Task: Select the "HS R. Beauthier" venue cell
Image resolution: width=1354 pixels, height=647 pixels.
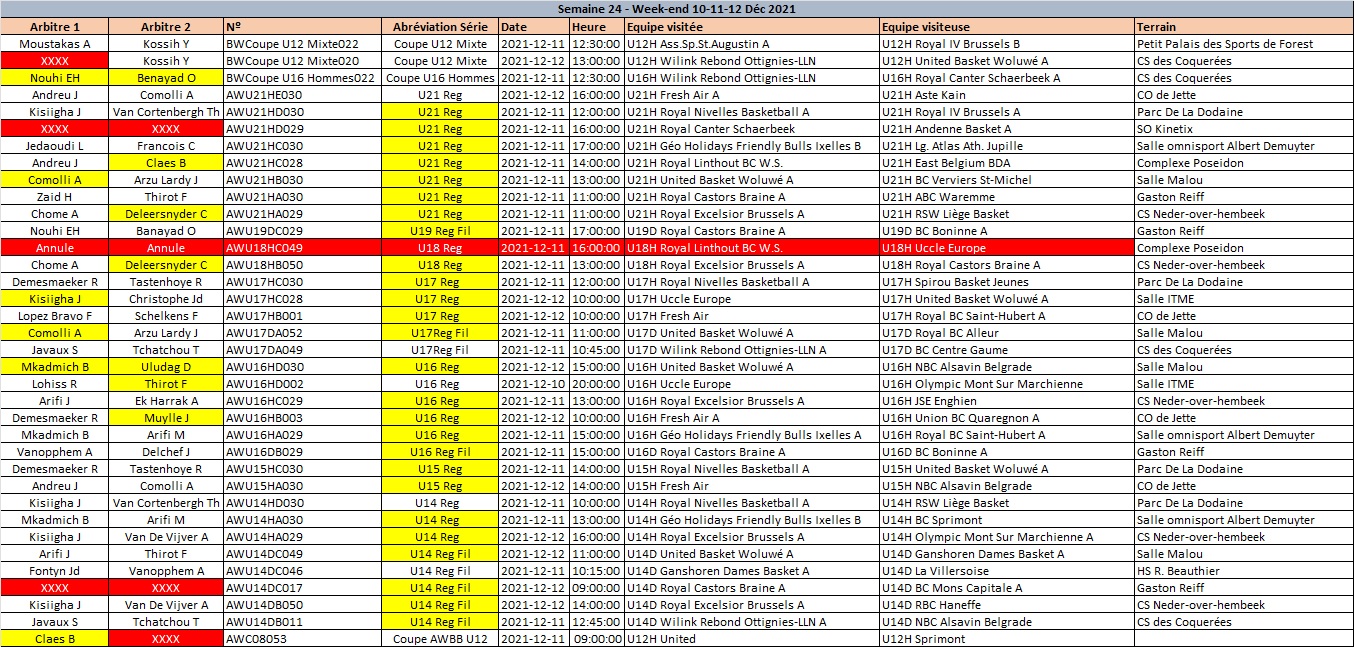Action: tap(1243, 571)
